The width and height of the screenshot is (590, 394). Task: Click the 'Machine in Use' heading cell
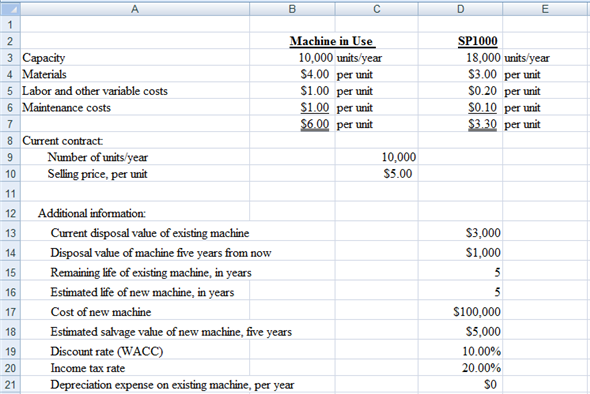coord(331,41)
